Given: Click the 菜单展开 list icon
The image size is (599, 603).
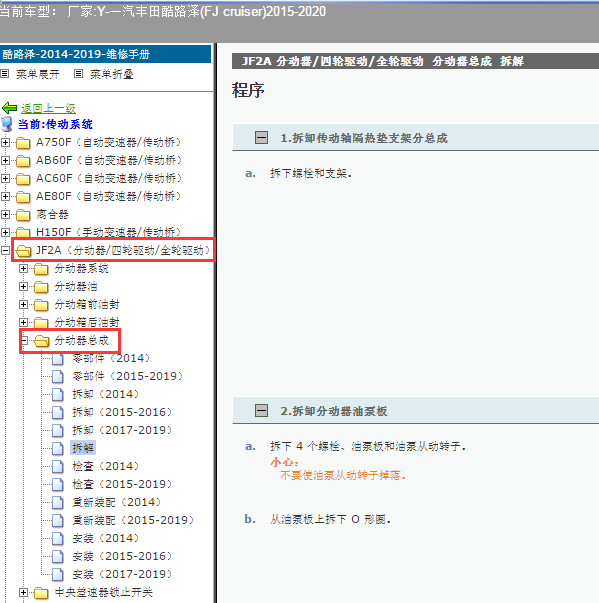Looking at the screenshot, I should tap(5, 73).
